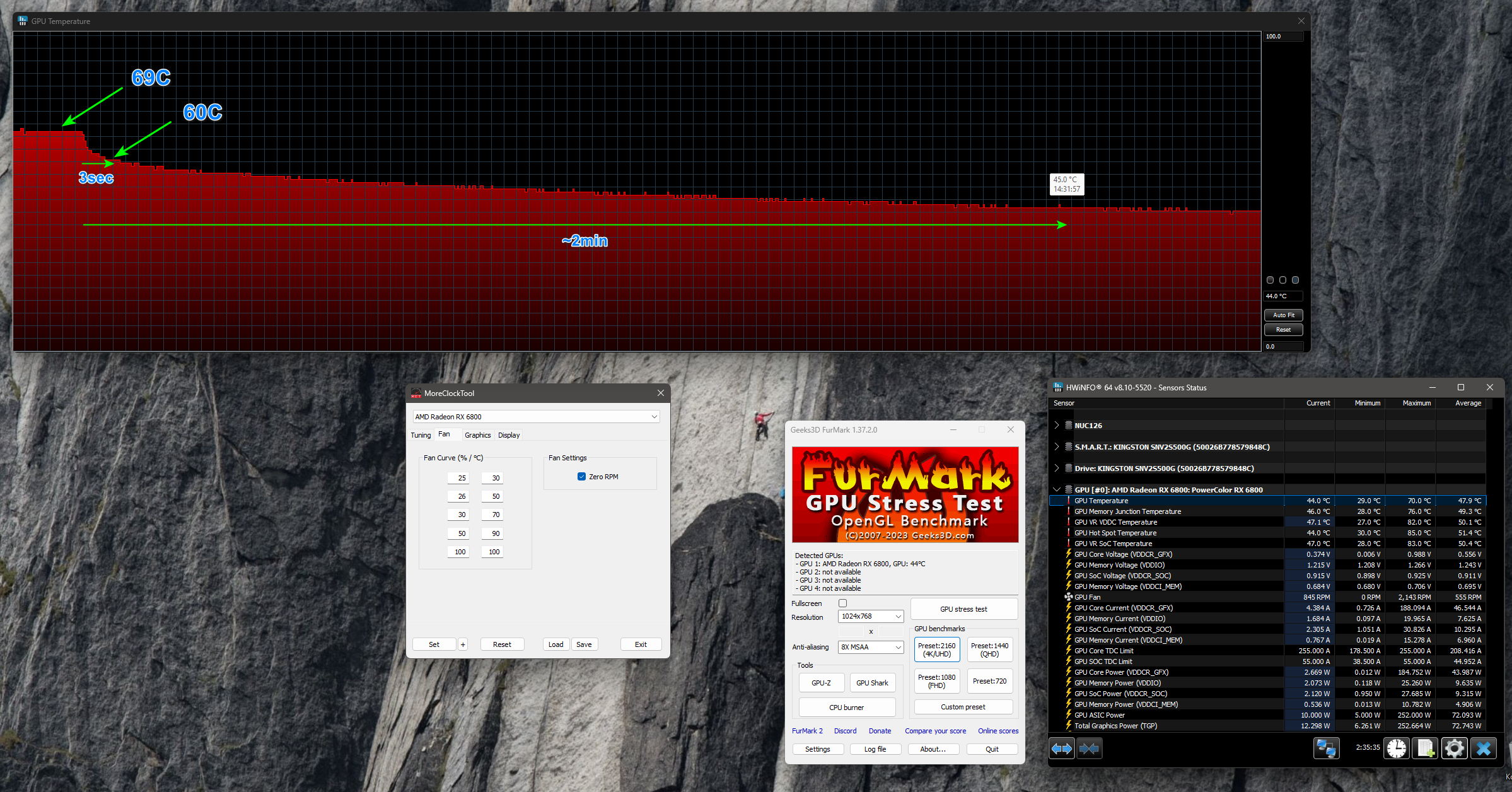Screen dimensions: 1512x792
Task: Click the GPU stress test button
Action: coord(963,609)
